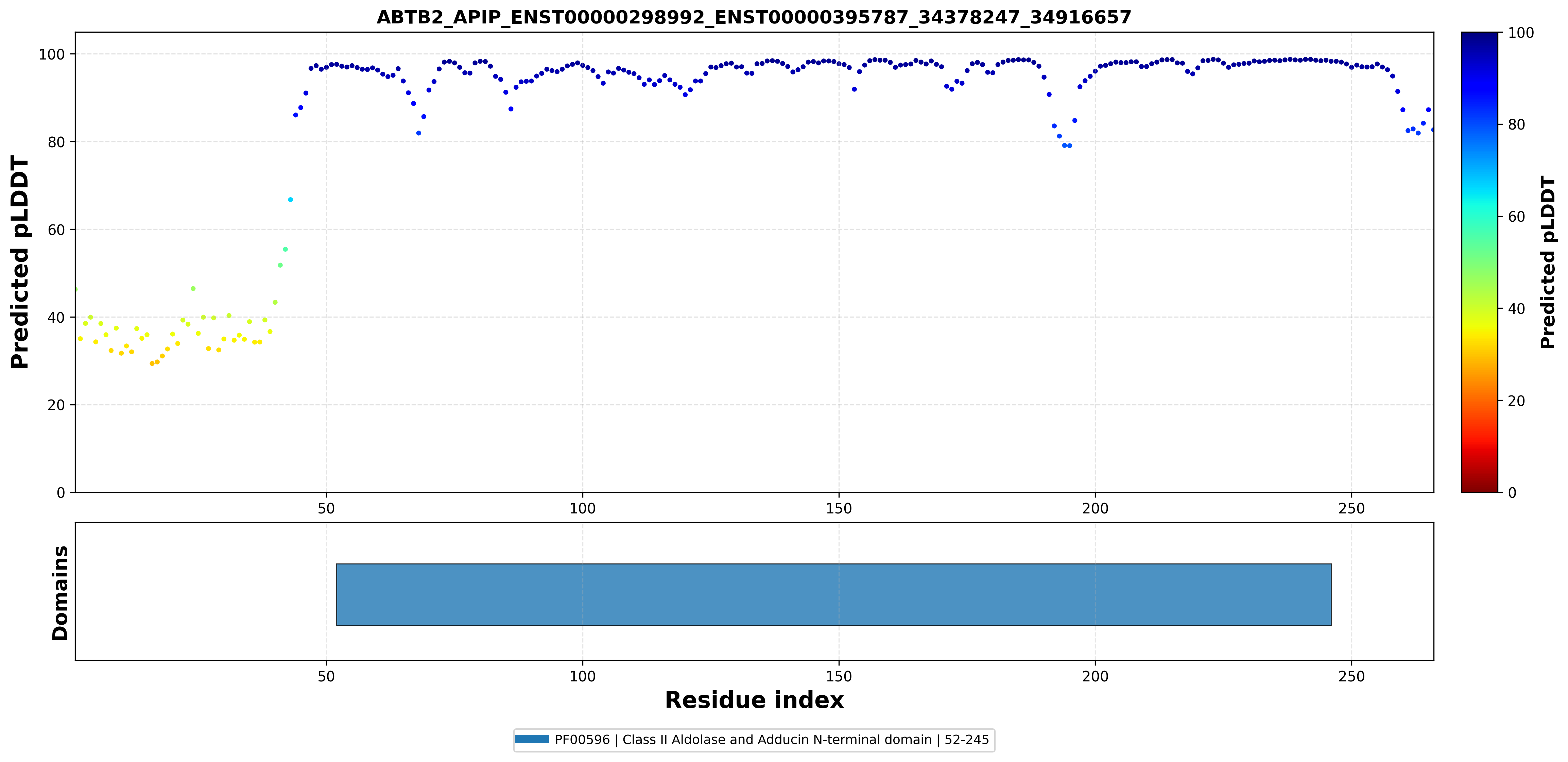Viewport: 1568px width, 762px height.
Task: Click the pLDDT colorbar gradient
Action: pos(1480,262)
